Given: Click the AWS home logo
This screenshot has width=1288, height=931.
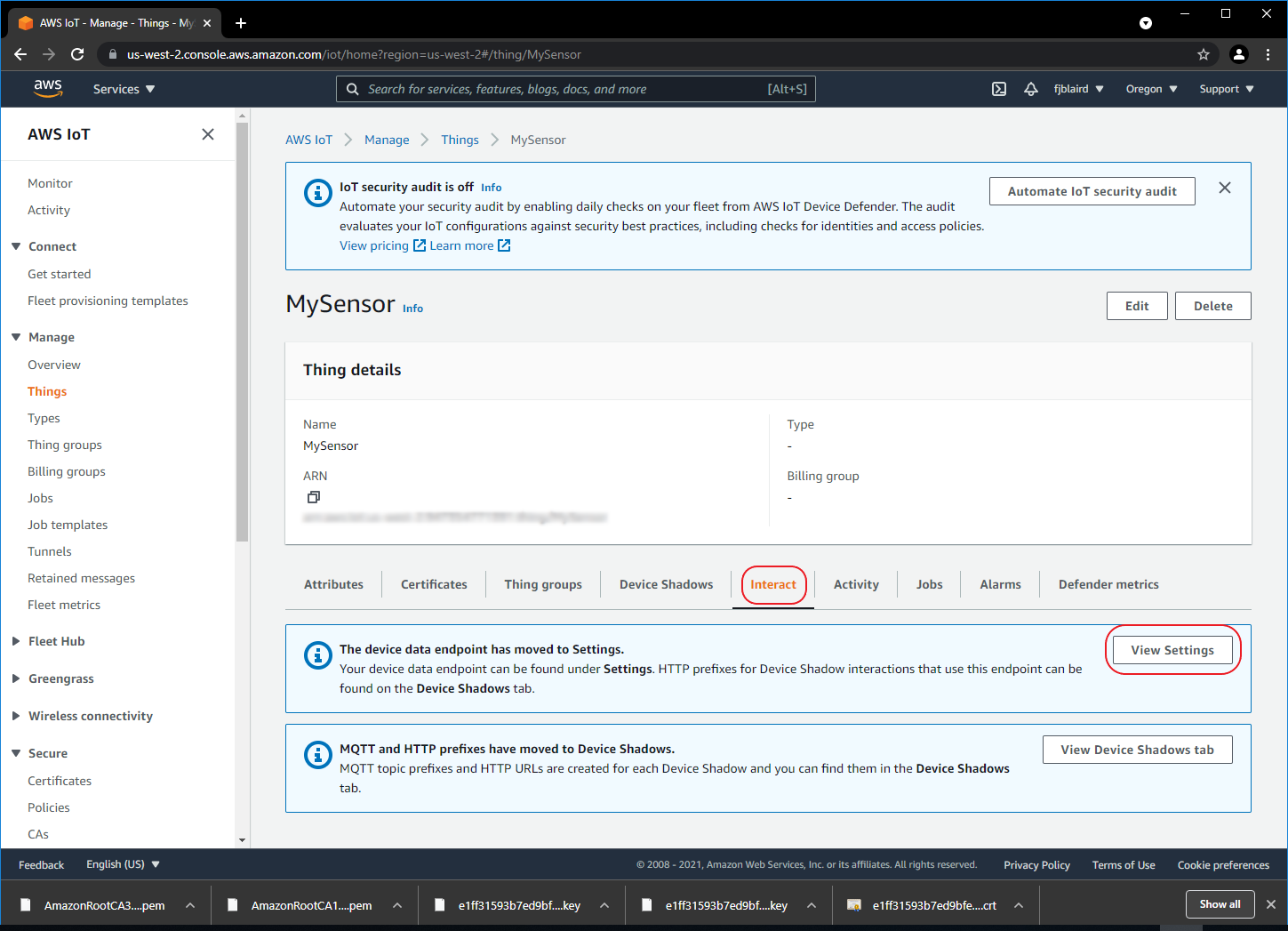Looking at the screenshot, I should [x=48, y=88].
